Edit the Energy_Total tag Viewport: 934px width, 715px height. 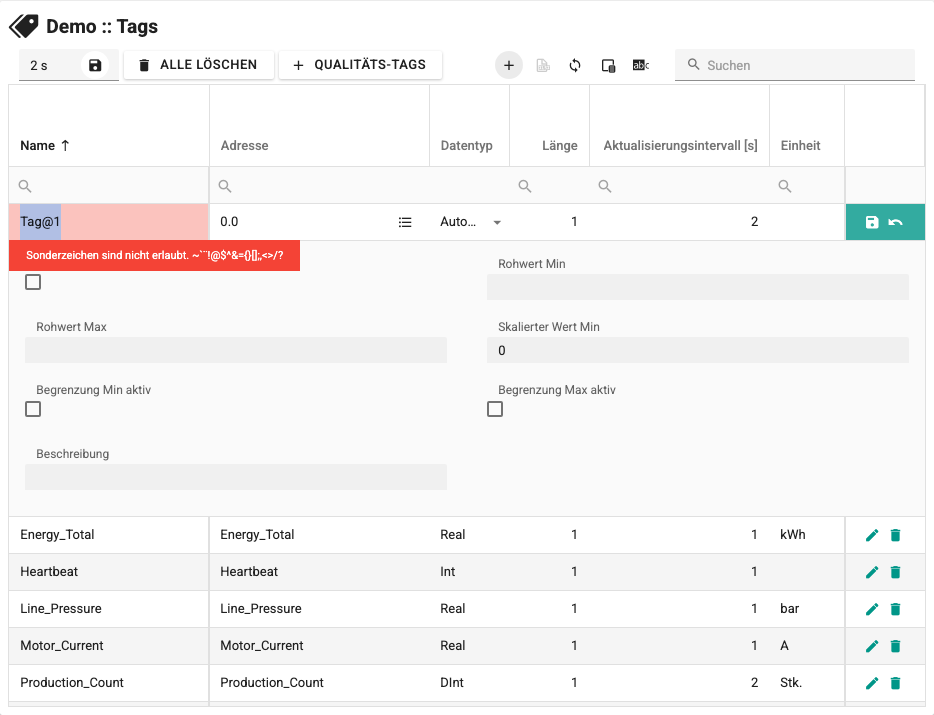click(872, 535)
